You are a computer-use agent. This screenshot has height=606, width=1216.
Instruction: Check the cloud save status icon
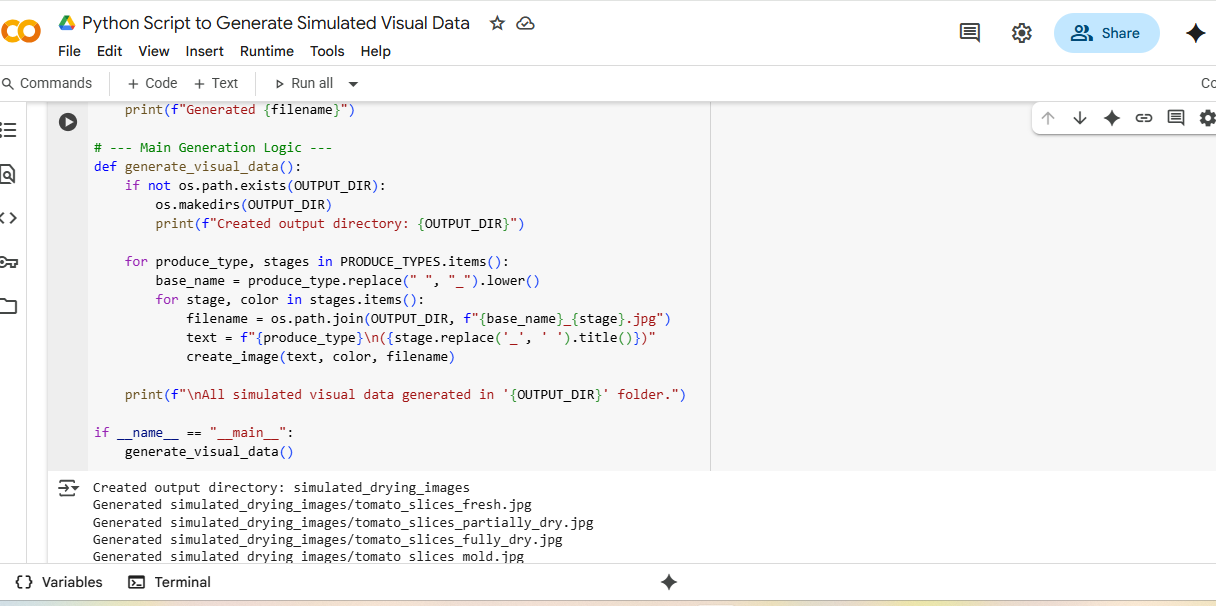(525, 23)
